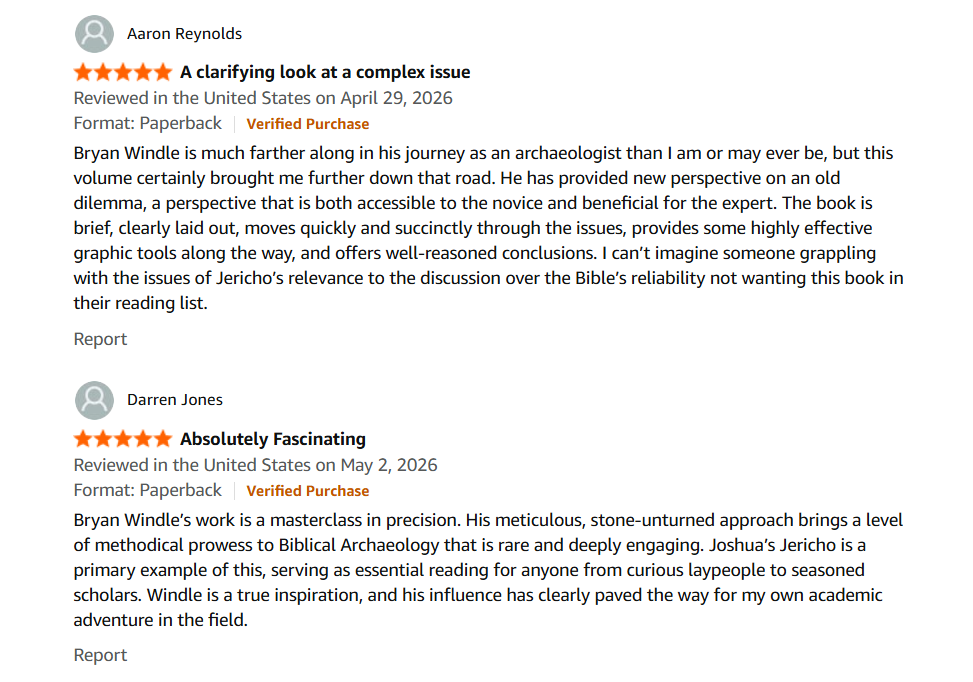Click Darren Jones' profile avatar icon

click(94, 400)
